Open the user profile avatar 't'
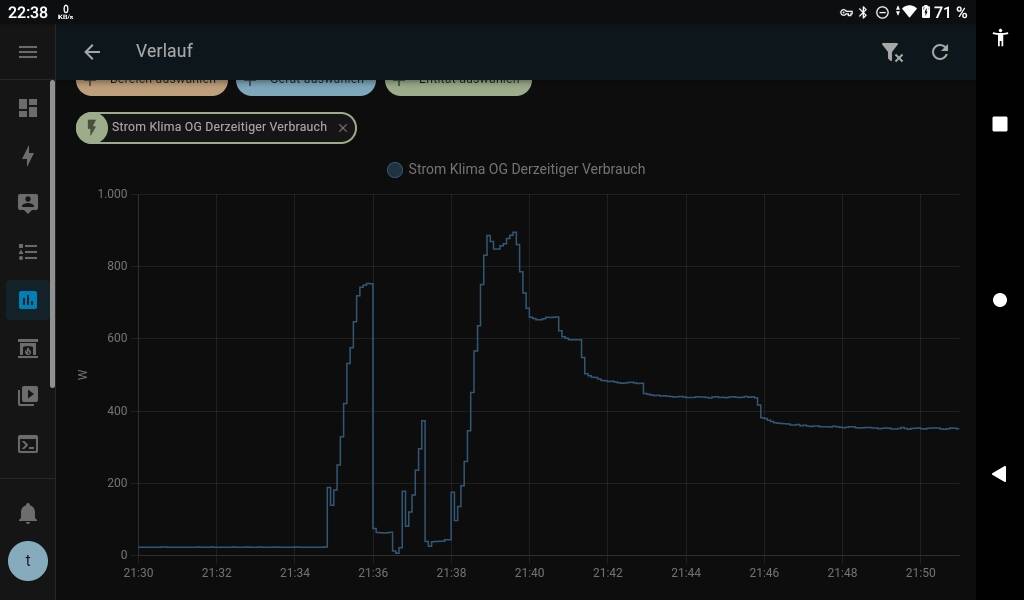The image size is (1024, 600). [x=28, y=561]
